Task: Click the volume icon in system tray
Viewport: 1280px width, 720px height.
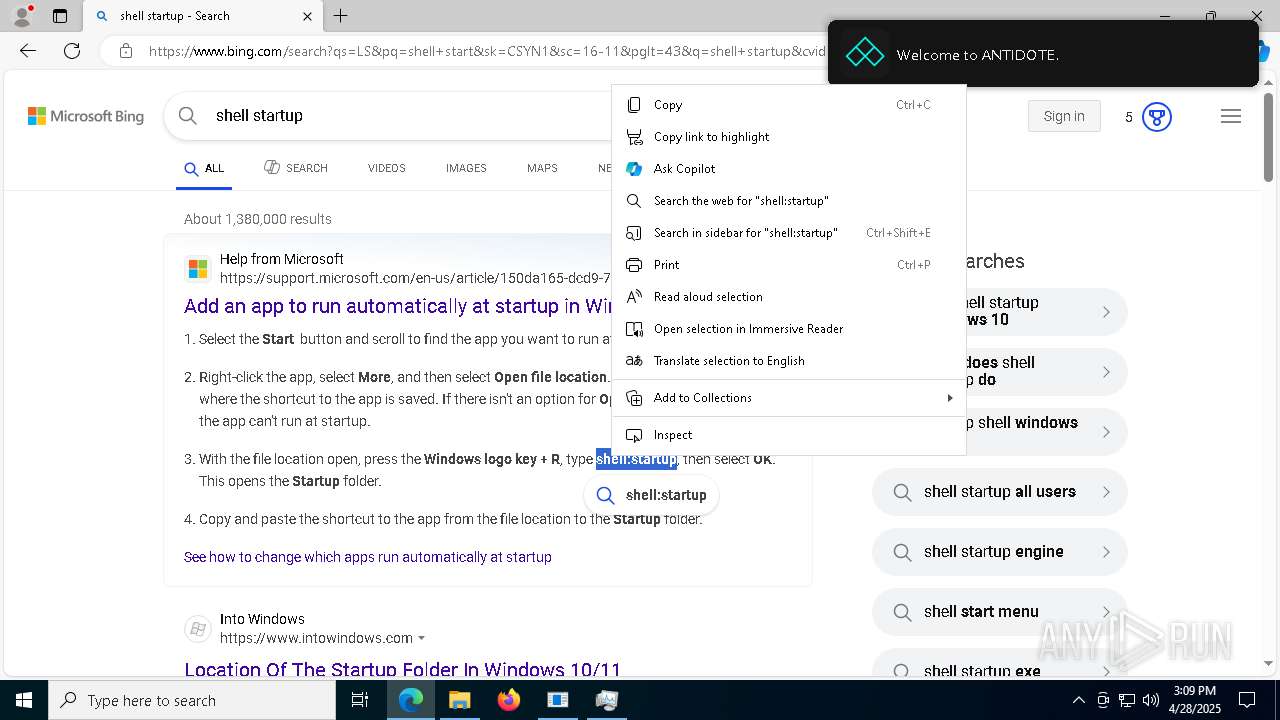Action: pyautogui.click(x=1150, y=700)
